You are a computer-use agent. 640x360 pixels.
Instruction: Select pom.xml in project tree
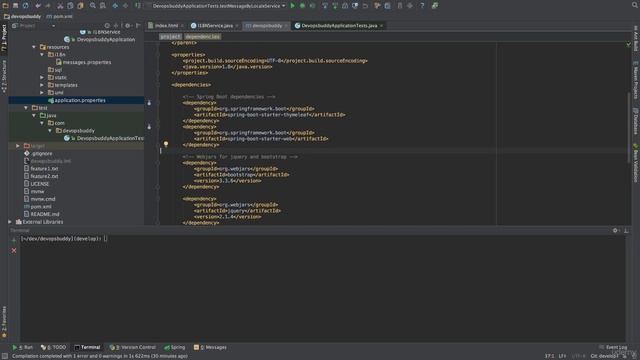point(38,207)
